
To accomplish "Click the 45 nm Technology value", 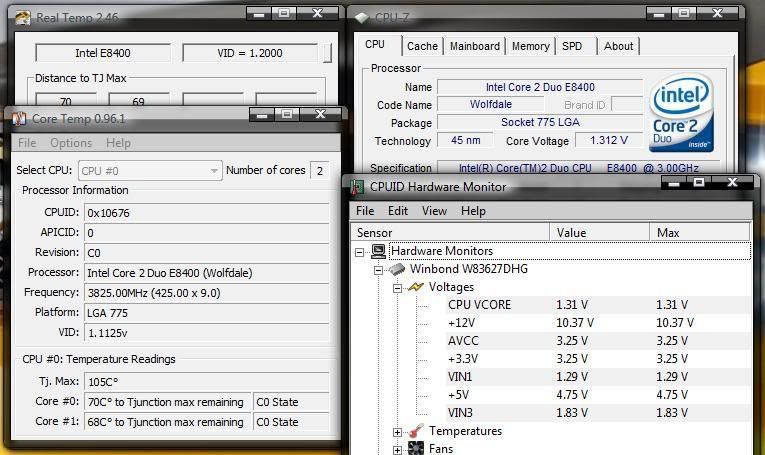I will coord(465,140).
